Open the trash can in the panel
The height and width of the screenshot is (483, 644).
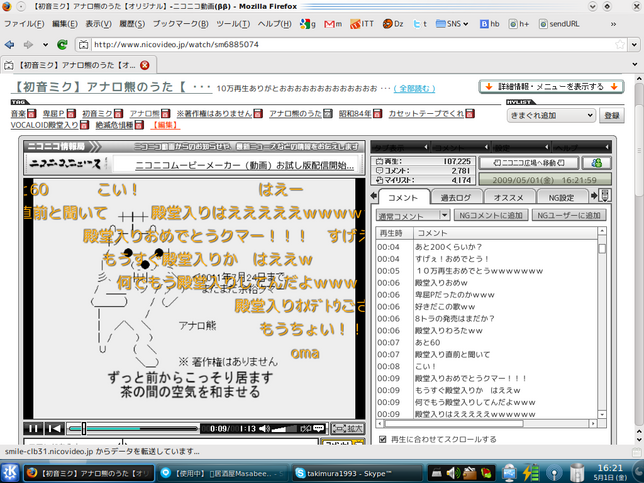coord(577,473)
